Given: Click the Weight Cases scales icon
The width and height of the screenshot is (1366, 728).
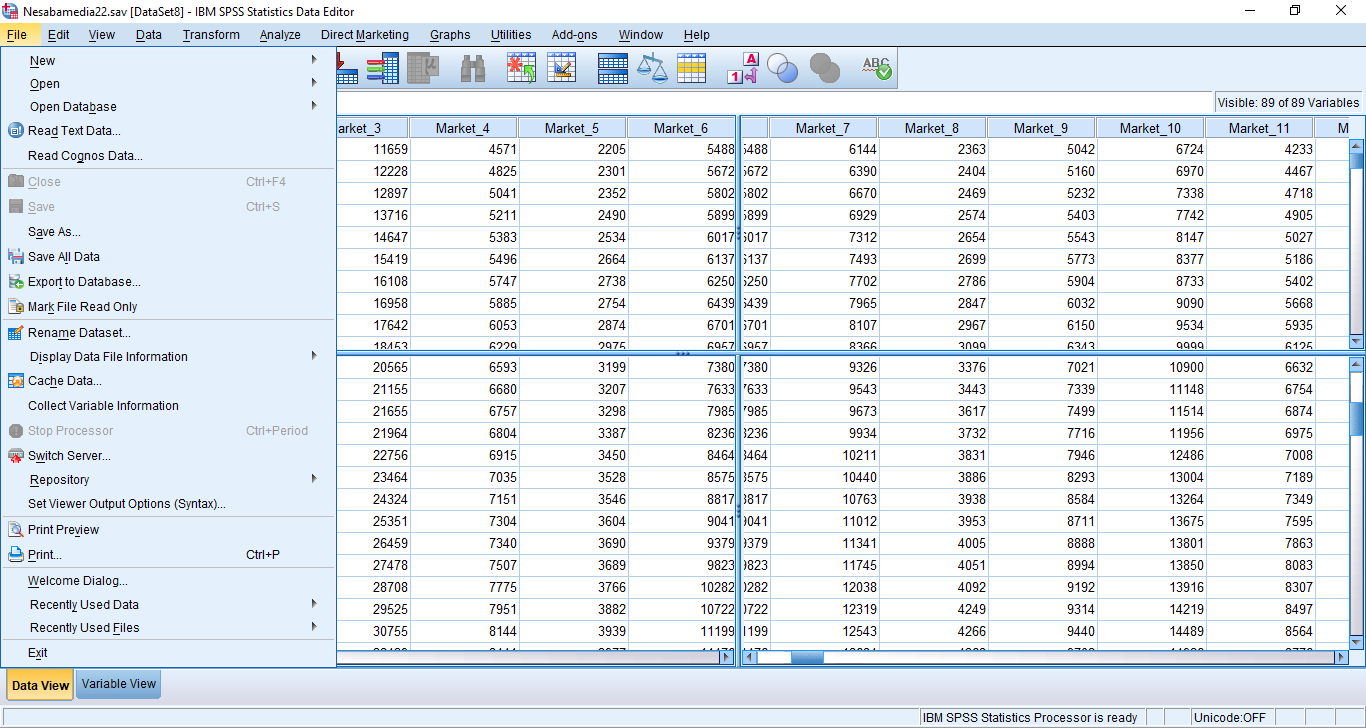Looking at the screenshot, I should tap(652, 68).
